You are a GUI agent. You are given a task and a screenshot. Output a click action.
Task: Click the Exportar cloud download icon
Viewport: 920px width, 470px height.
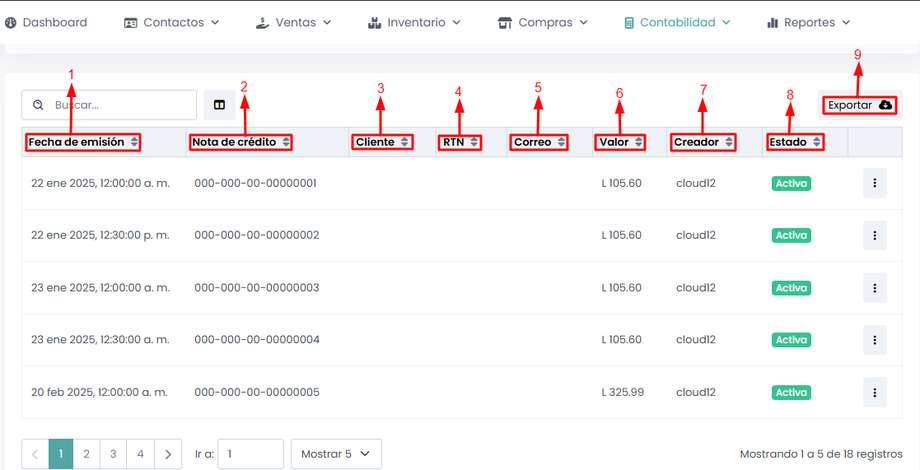(885, 105)
